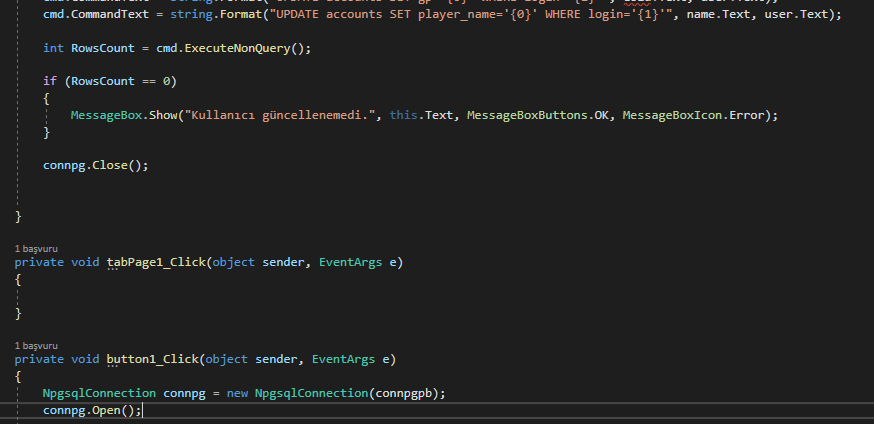This screenshot has width=874, height=424.
Task: Click EventArgs in the tabPage1_Click signature
Action: click(x=351, y=262)
